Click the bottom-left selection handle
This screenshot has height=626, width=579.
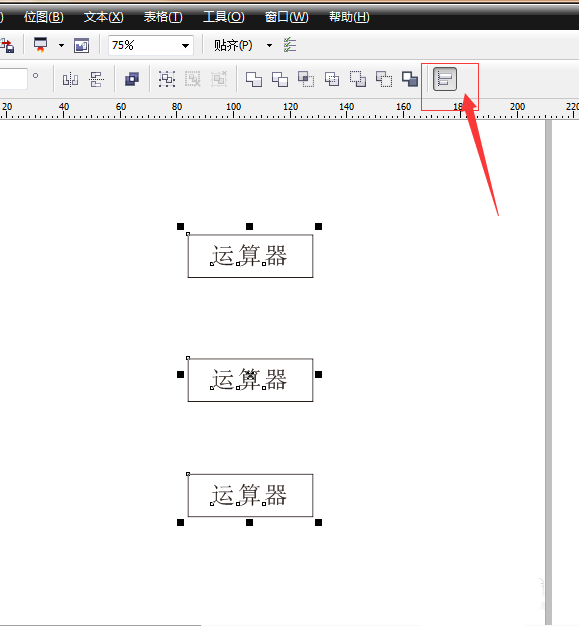pos(180,522)
